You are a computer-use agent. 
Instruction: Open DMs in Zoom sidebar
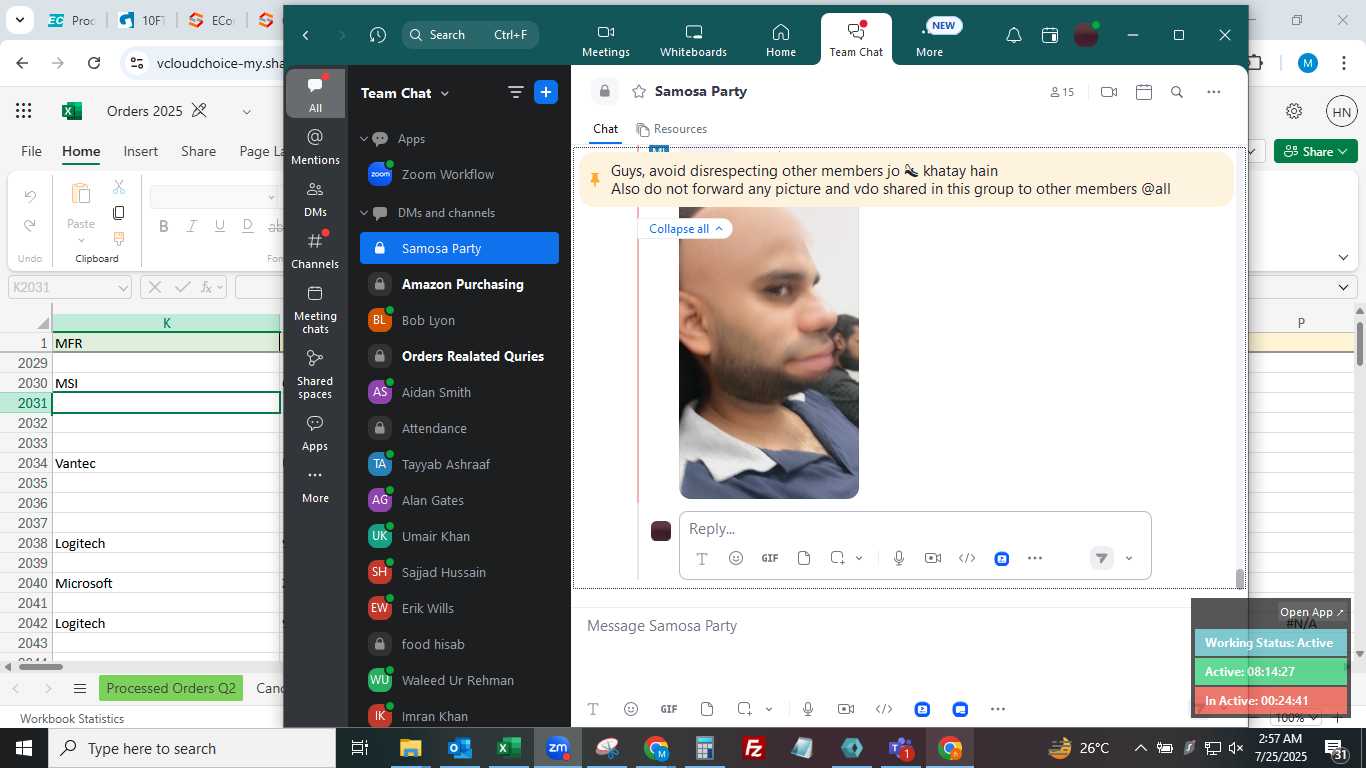pyautogui.click(x=315, y=198)
